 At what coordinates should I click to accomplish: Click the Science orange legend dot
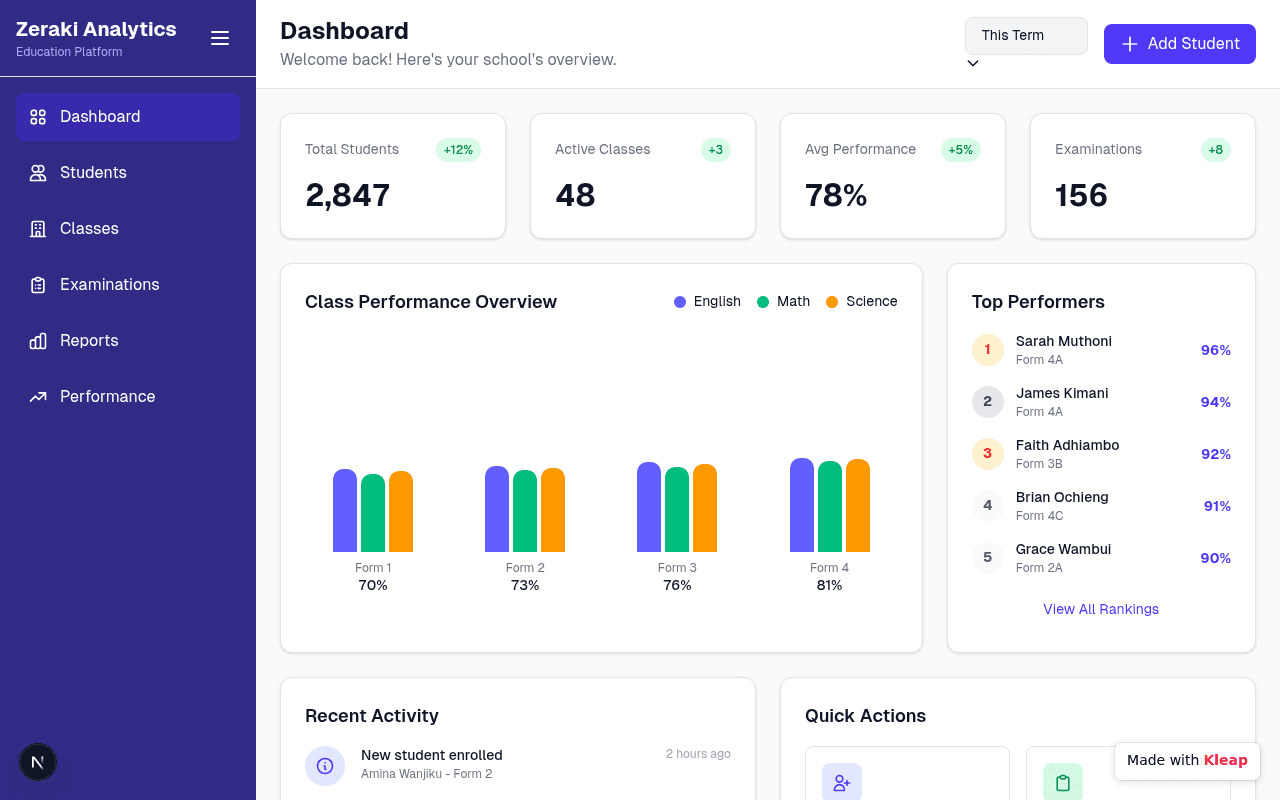point(832,302)
